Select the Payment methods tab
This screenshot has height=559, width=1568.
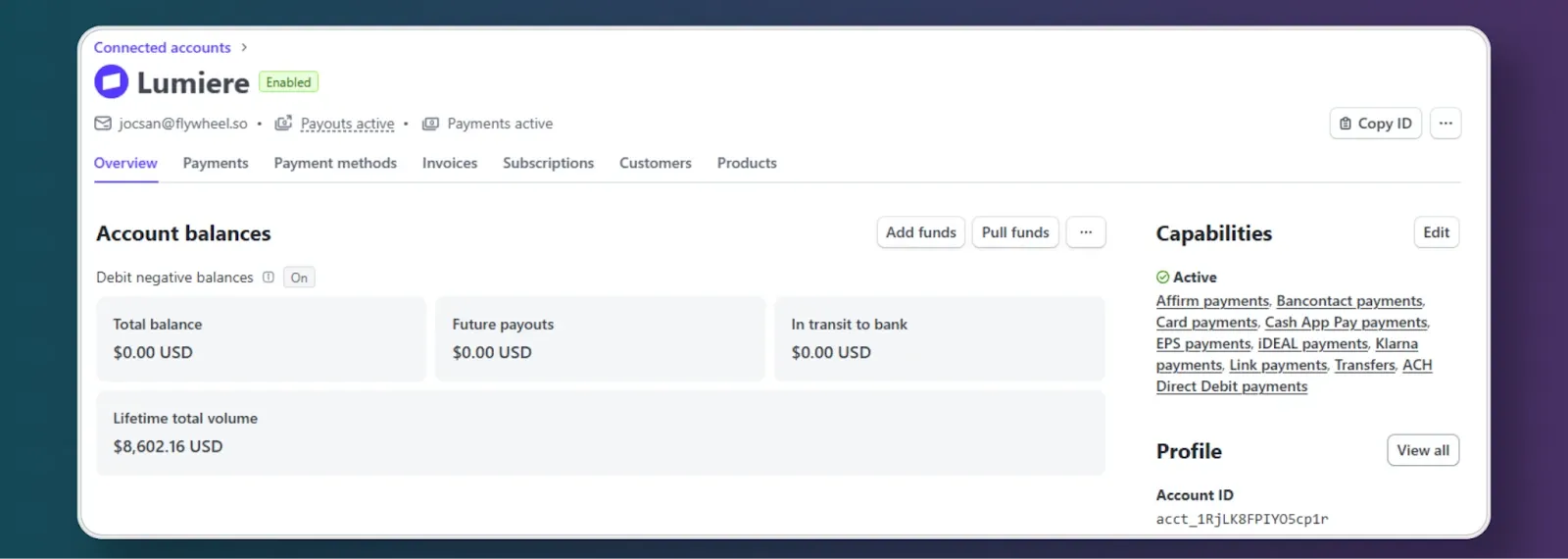tap(335, 163)
